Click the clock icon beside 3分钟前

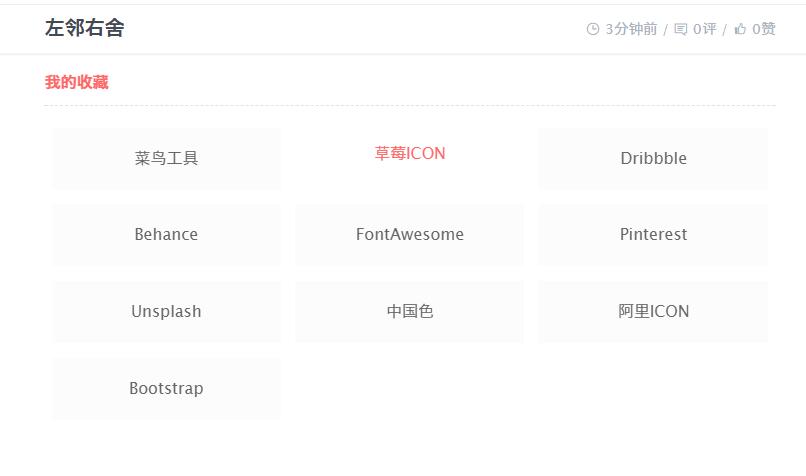tap(593, 29)
